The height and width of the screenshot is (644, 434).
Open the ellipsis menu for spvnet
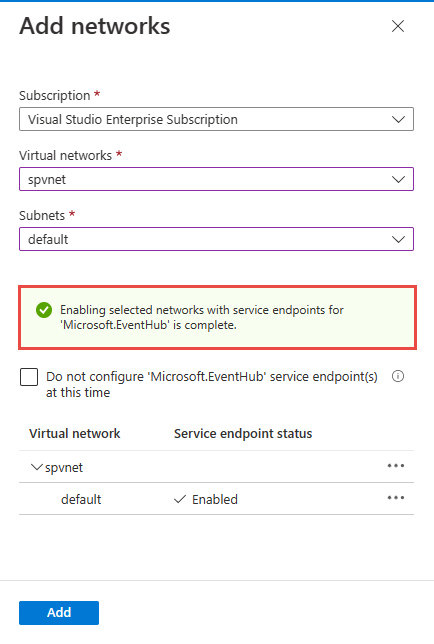click(396, 466)
